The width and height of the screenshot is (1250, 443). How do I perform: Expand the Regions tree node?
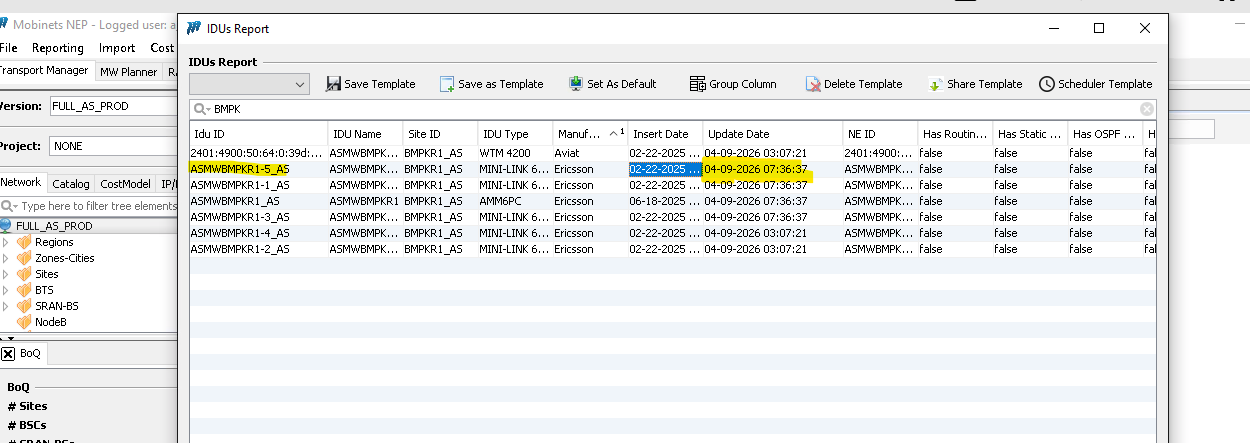point(7,242)
